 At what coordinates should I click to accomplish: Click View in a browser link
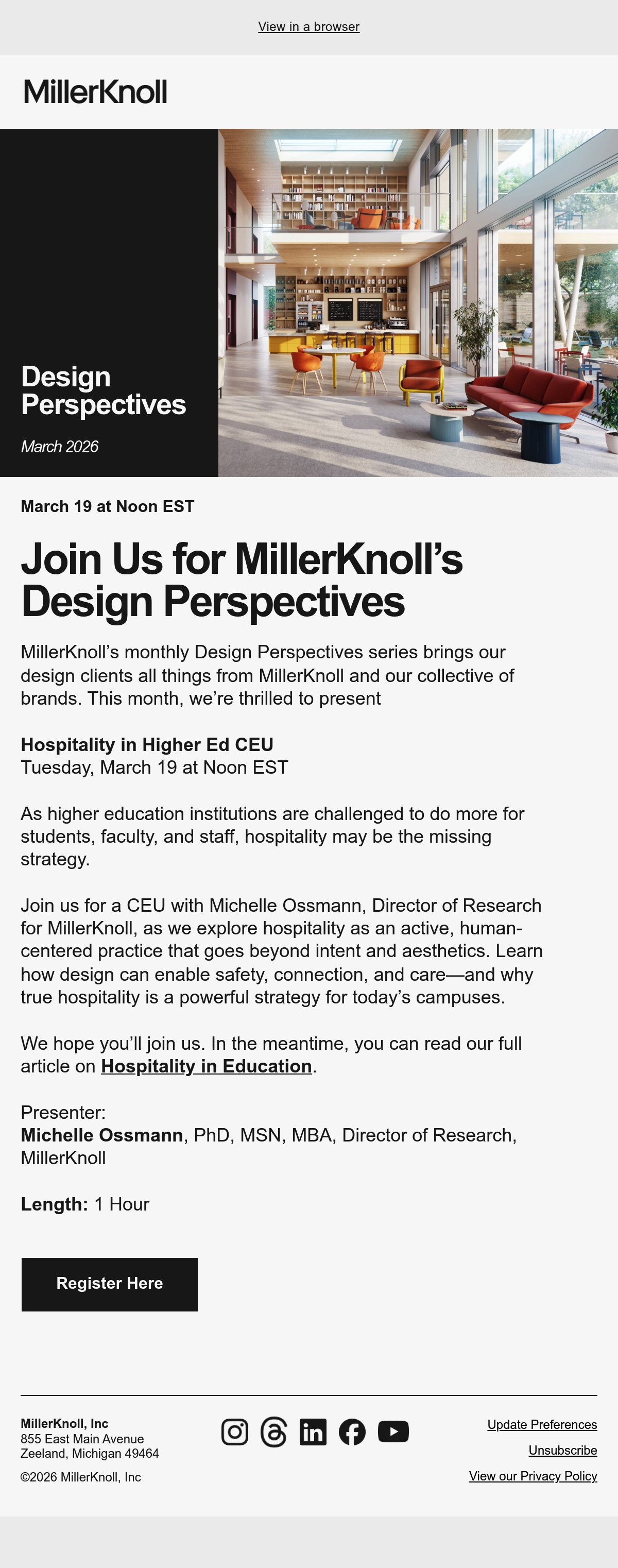pos(309,27)
